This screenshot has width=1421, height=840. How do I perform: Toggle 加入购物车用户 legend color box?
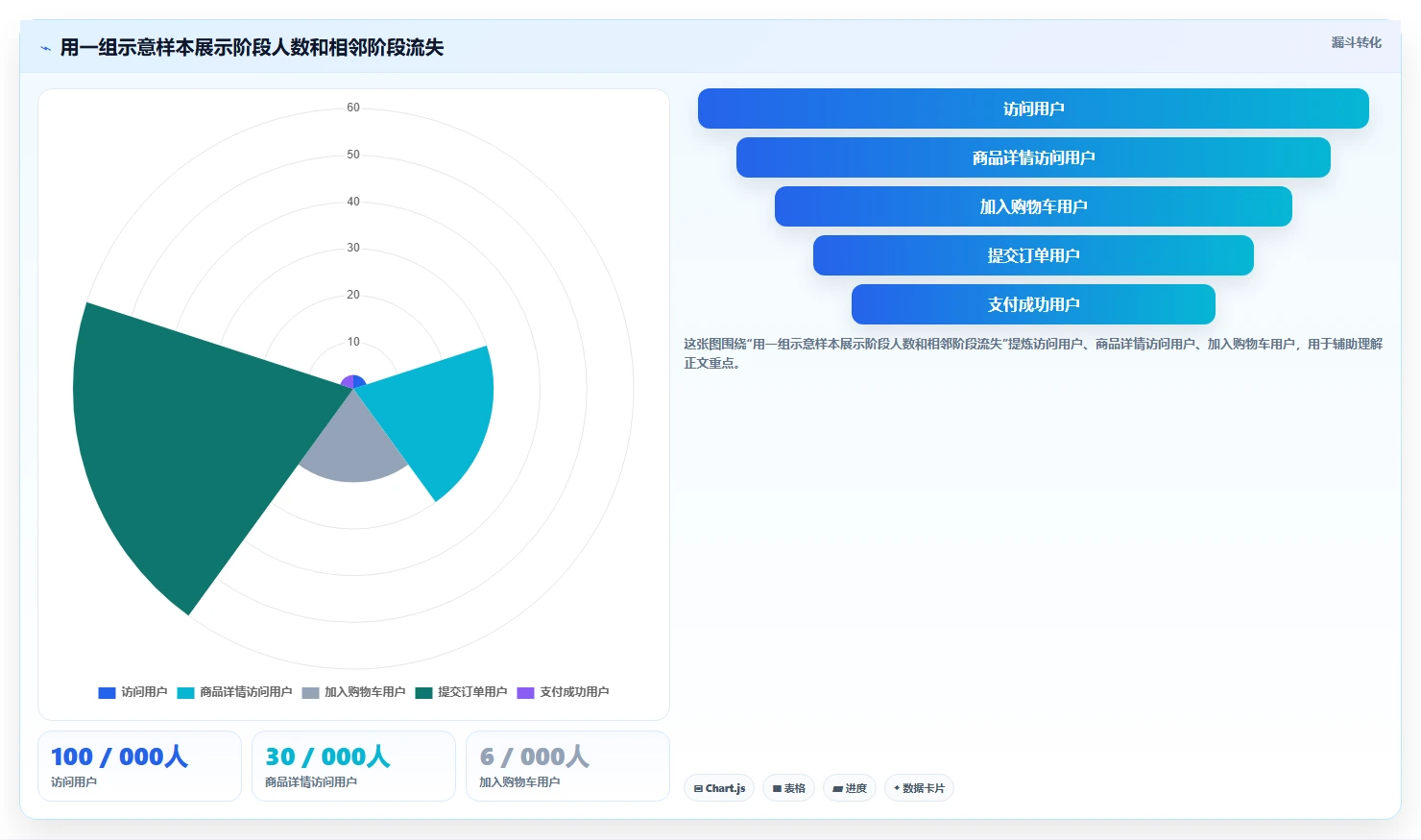[x=310, y=693]
